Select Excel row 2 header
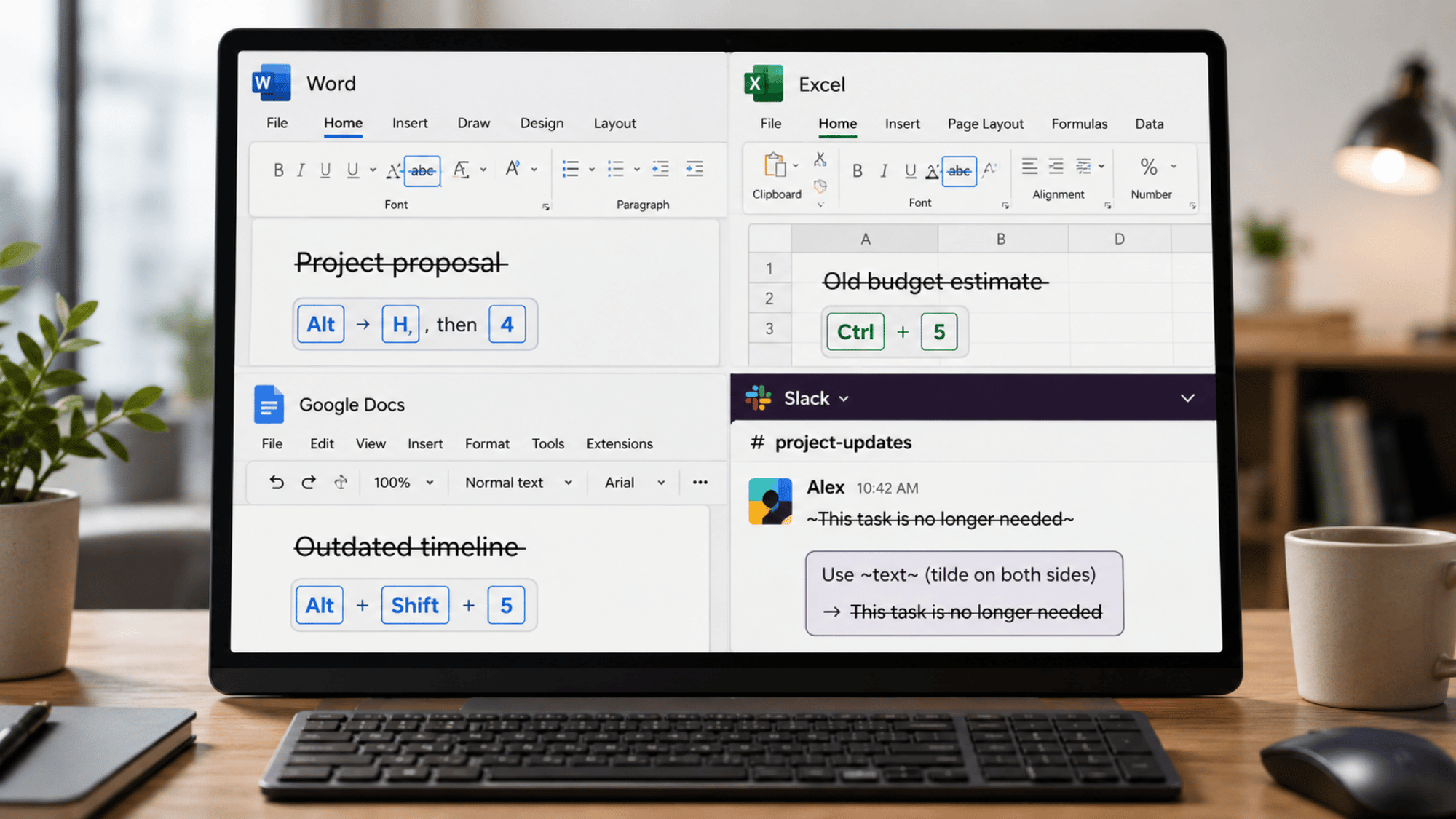 [x=769, y=298]
